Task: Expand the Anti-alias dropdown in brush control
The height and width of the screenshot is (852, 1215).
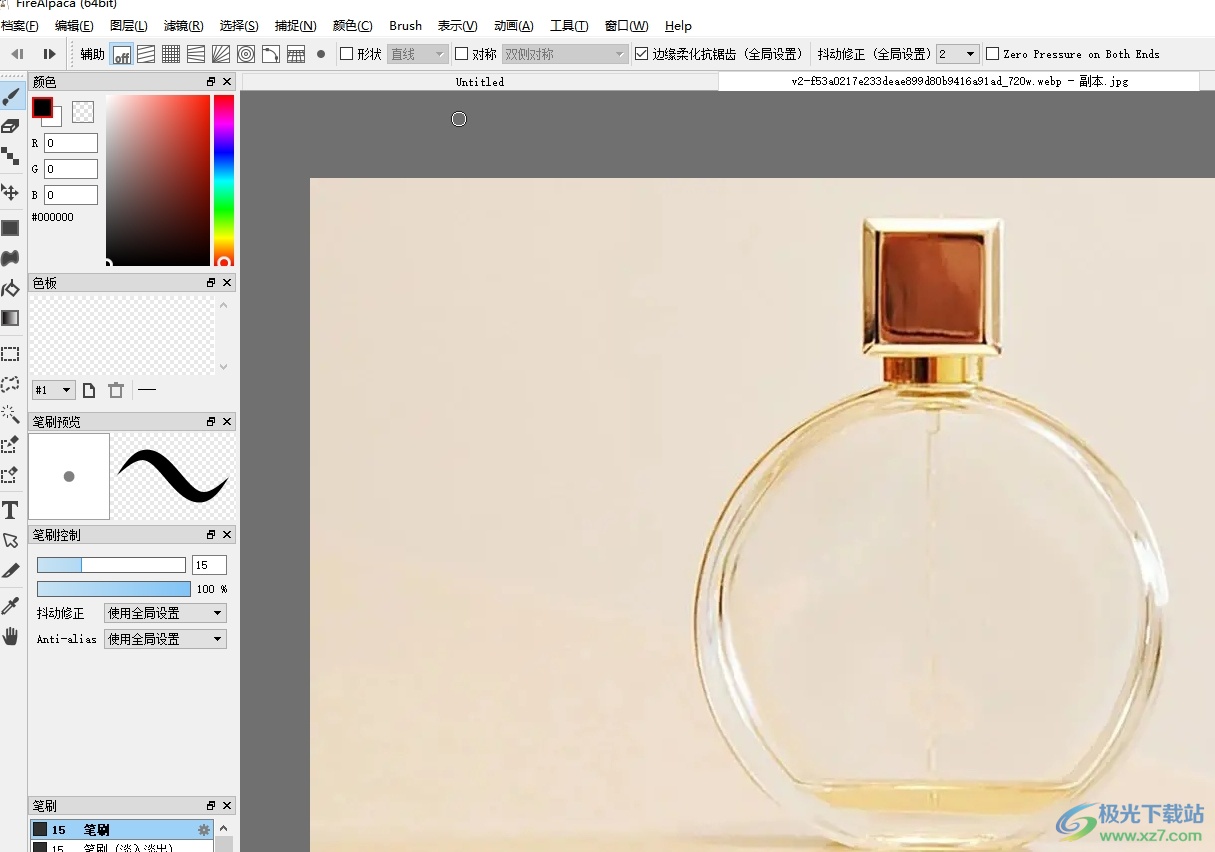Action: click(x=165, y=639)
